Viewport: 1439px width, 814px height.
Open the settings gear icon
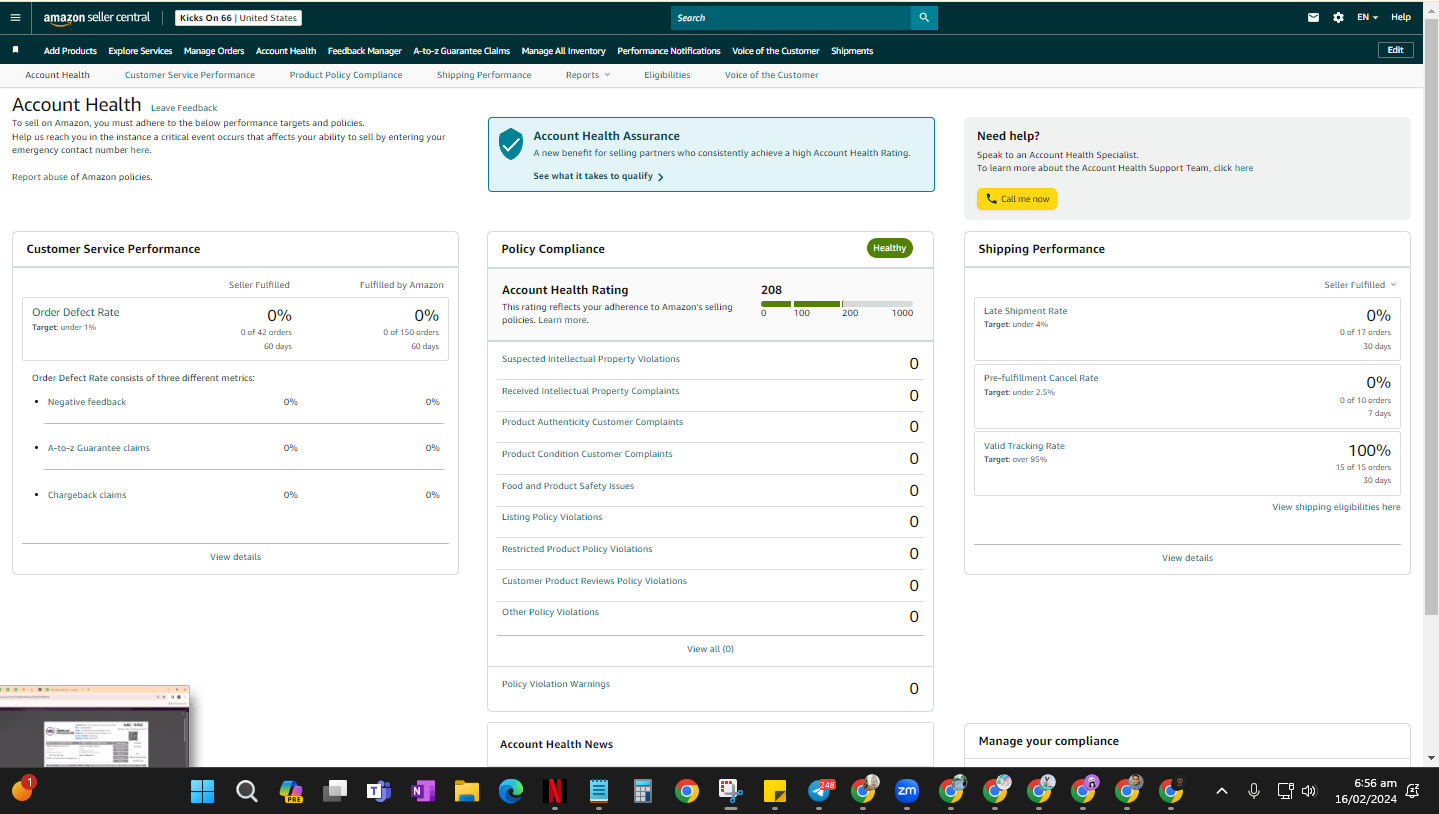pos(1339,17)
